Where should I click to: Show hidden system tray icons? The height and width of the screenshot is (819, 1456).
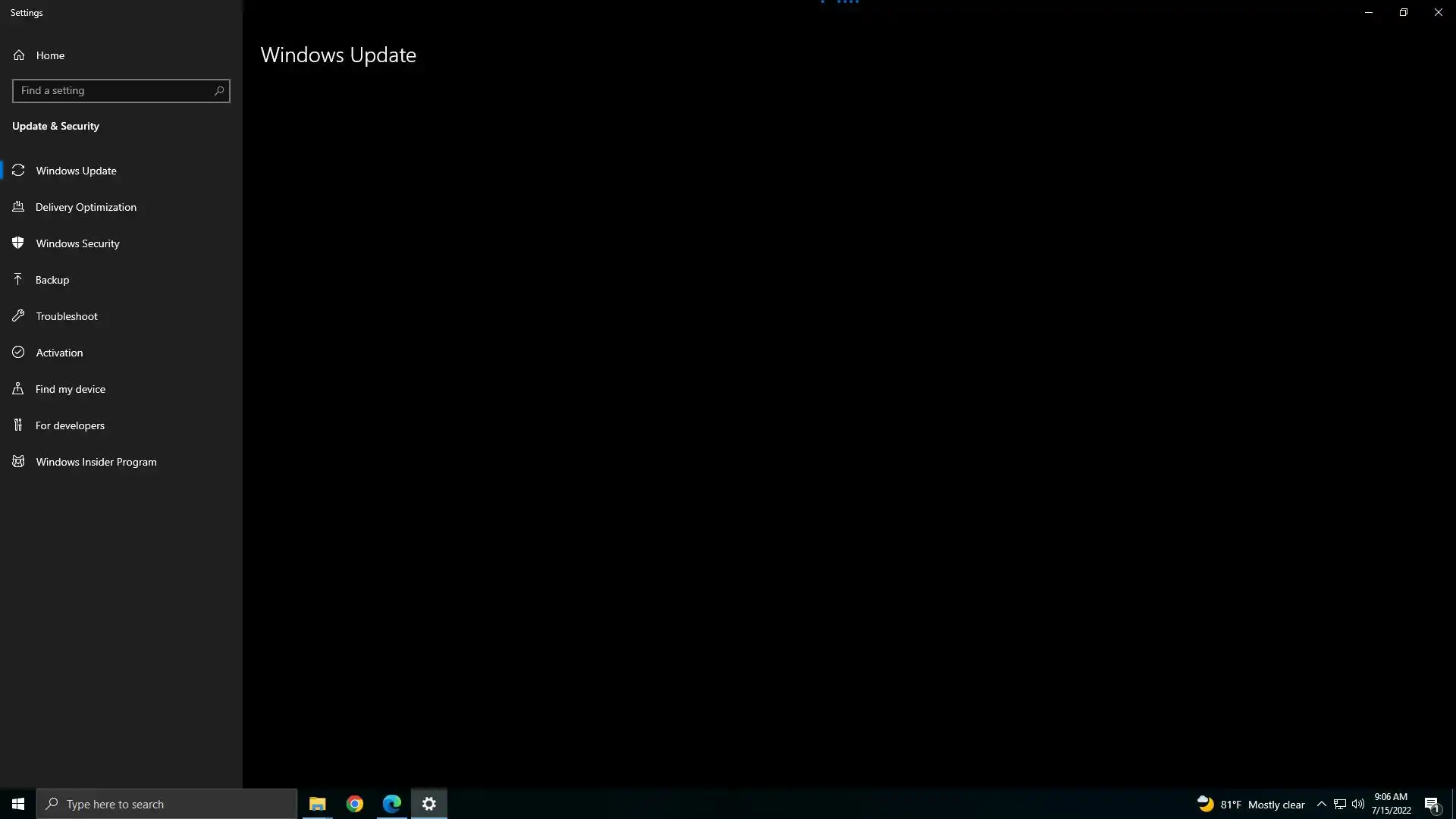[1321, 804]
